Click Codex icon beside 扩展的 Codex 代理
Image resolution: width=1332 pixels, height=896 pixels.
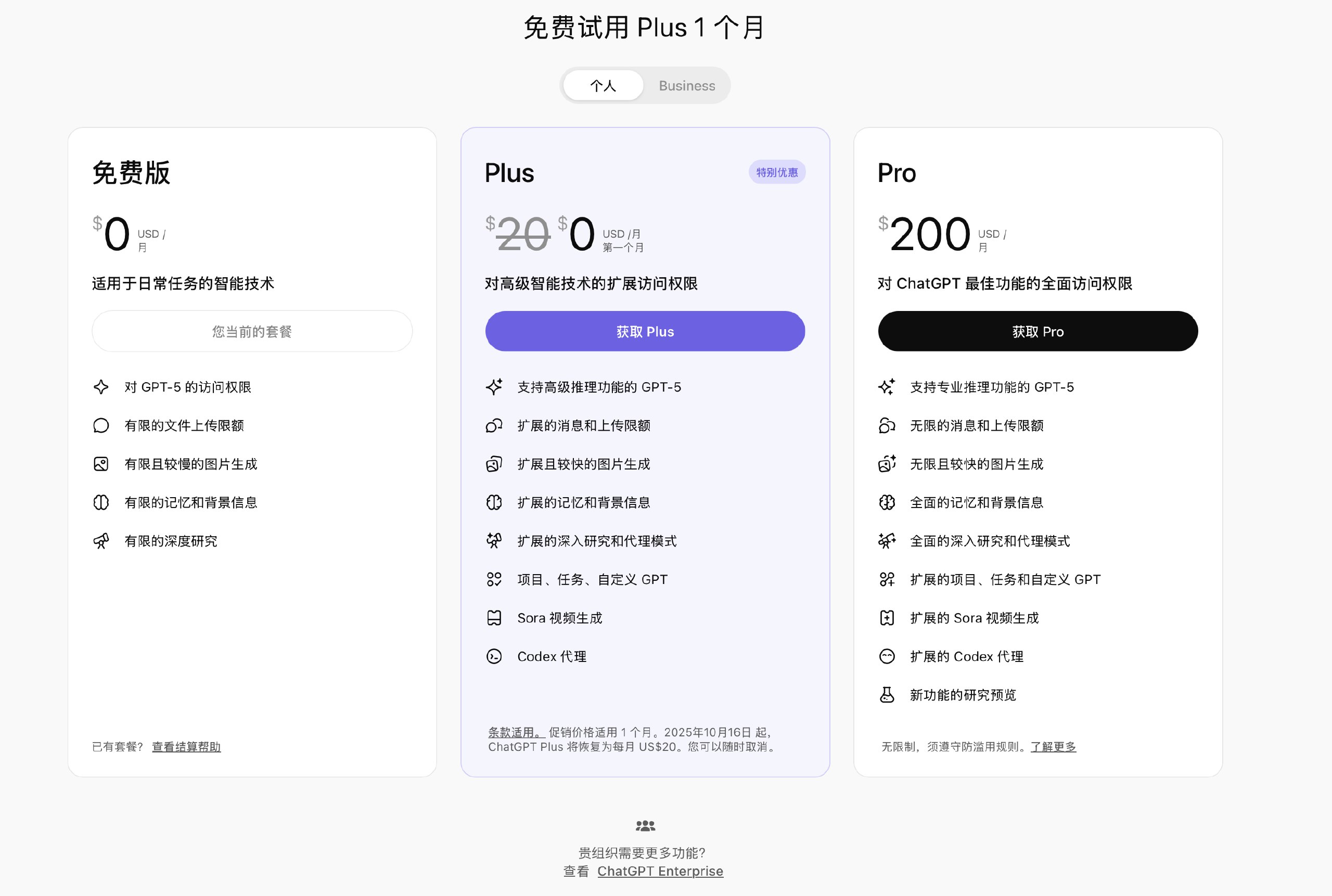click(887, 657)
